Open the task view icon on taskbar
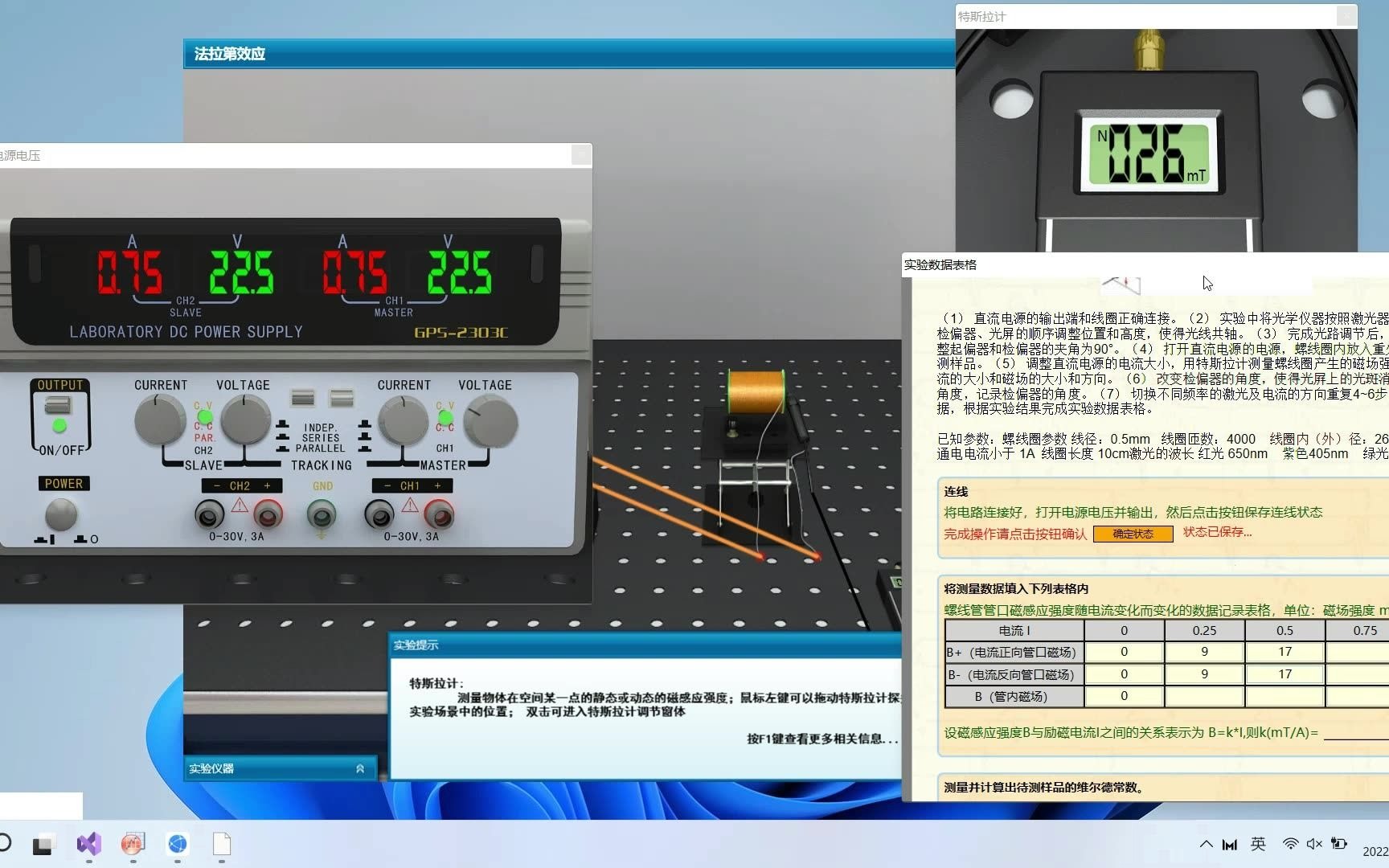This screenshot has width=1389, height=868. tap(43, 845)
